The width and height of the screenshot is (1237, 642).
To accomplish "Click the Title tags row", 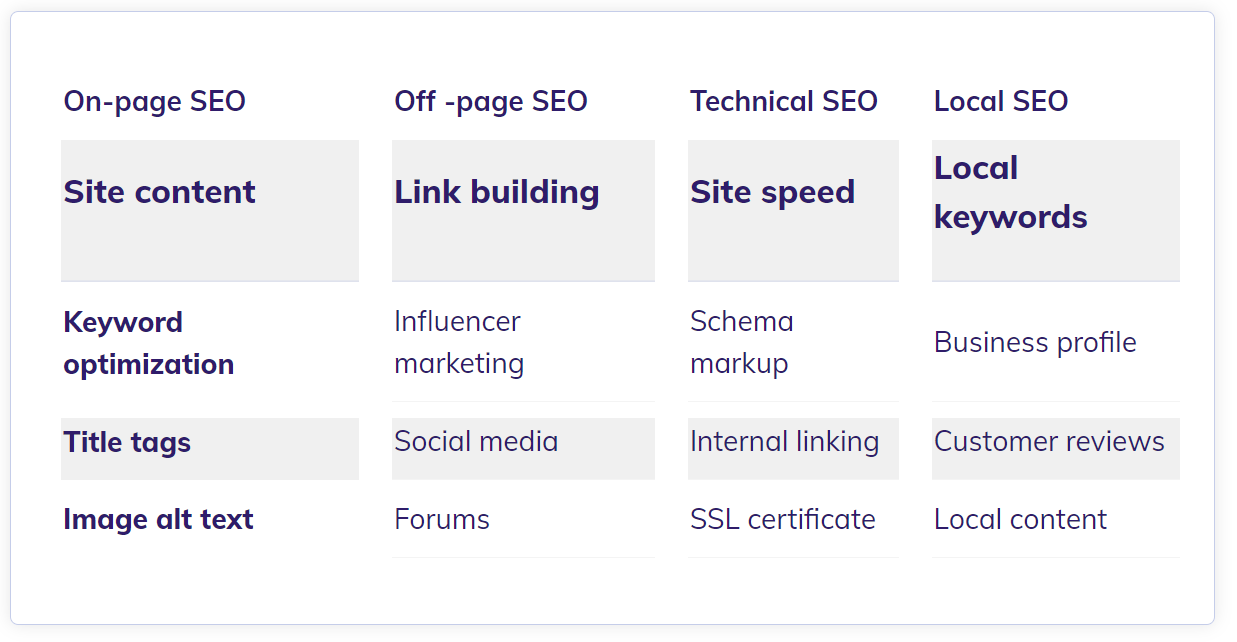I will [210, 449].
